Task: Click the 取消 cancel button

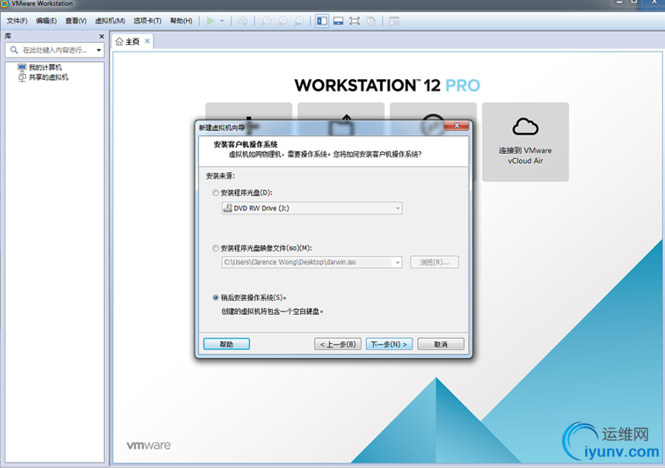Action: tap(441, 344)
